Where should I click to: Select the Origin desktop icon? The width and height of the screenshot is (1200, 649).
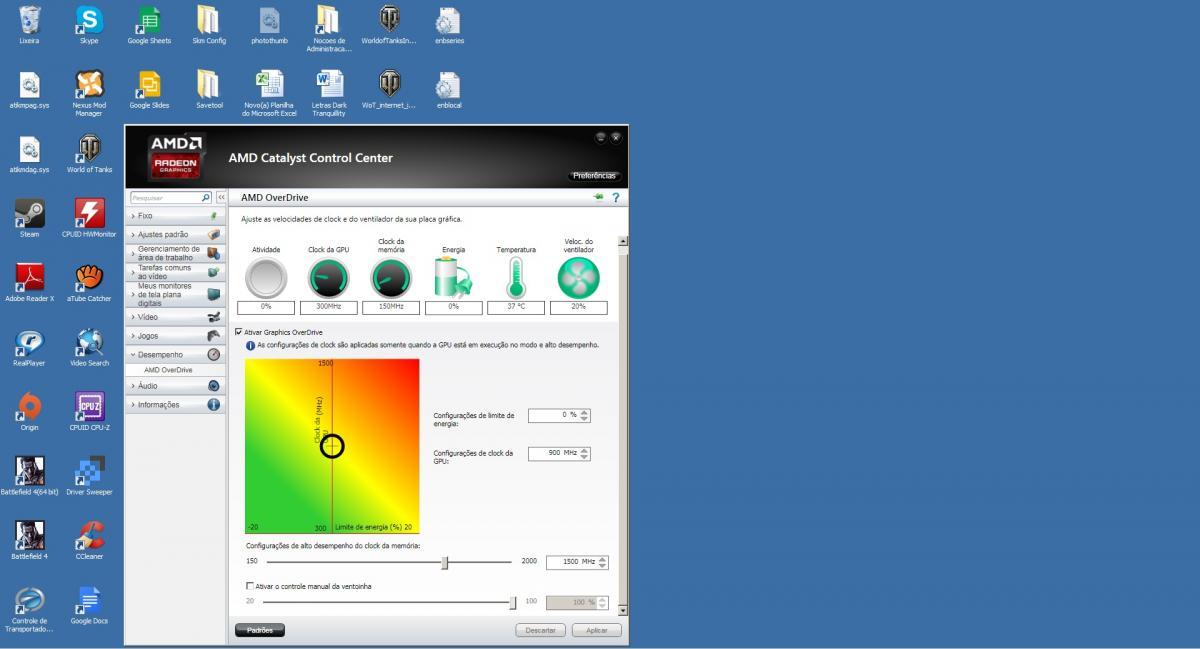[29, 411]
